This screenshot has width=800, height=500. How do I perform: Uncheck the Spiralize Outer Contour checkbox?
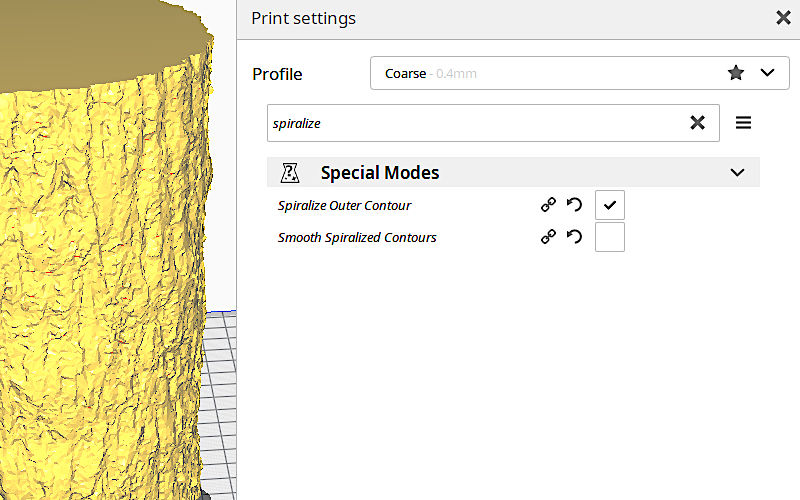pyautogui.click(x=610, y=205)
